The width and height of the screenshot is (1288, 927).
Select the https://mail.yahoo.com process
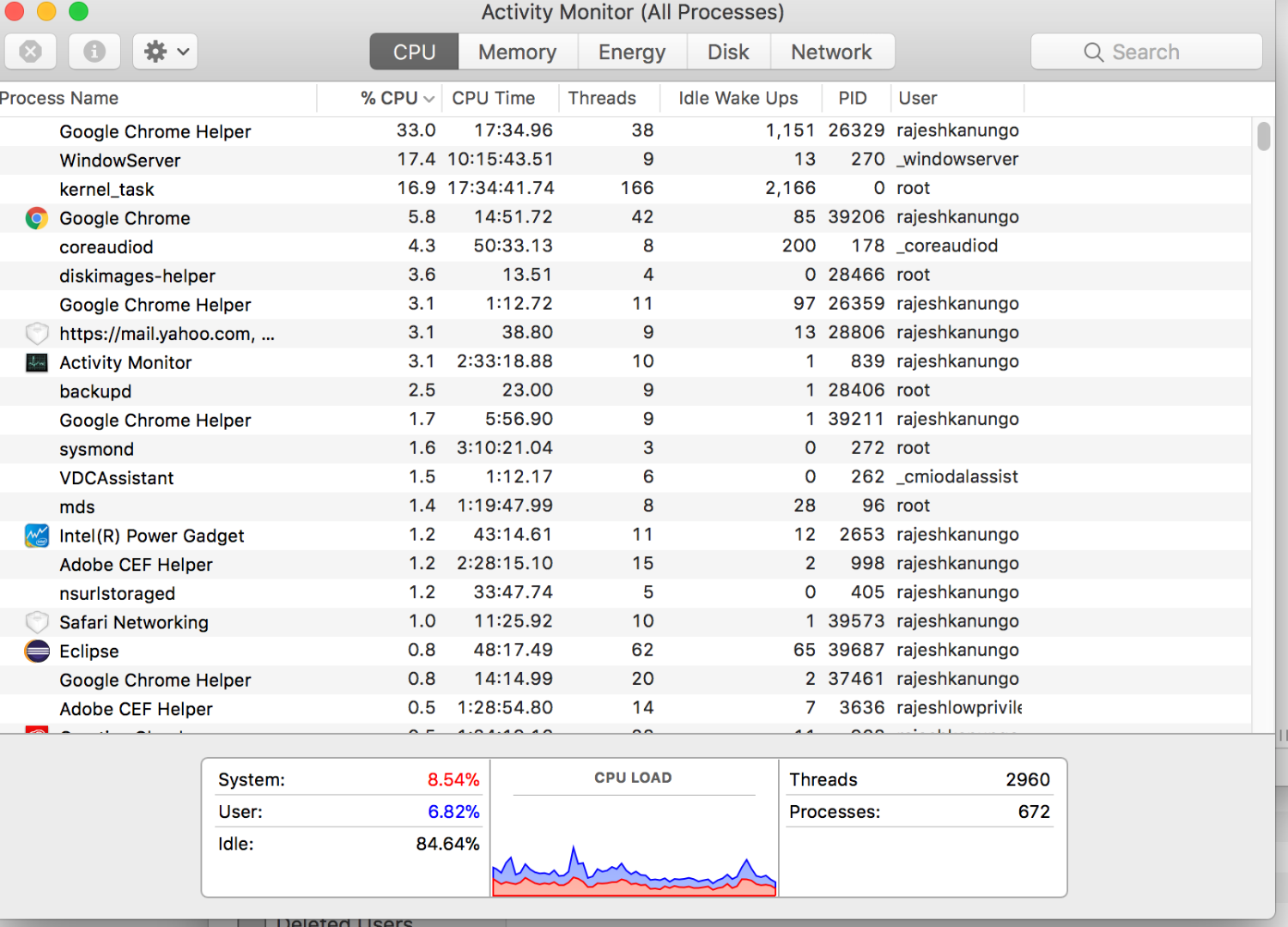[x=625, y=333]
